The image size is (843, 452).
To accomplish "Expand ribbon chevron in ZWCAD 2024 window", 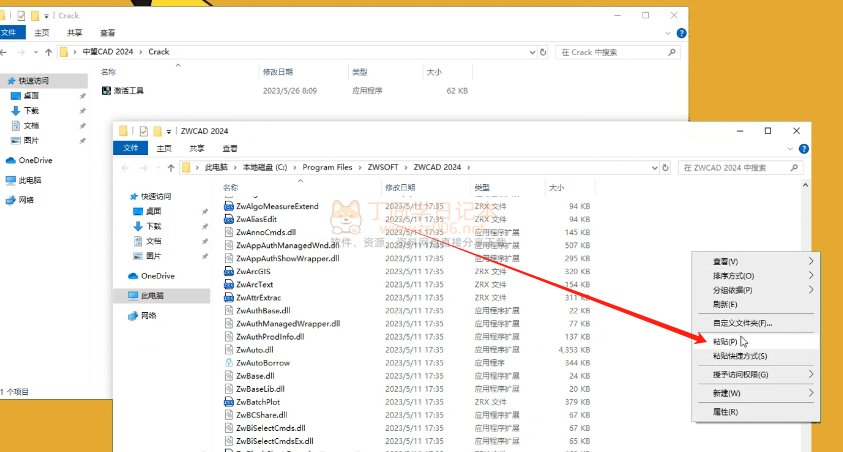I will click(x=790, y=149).
